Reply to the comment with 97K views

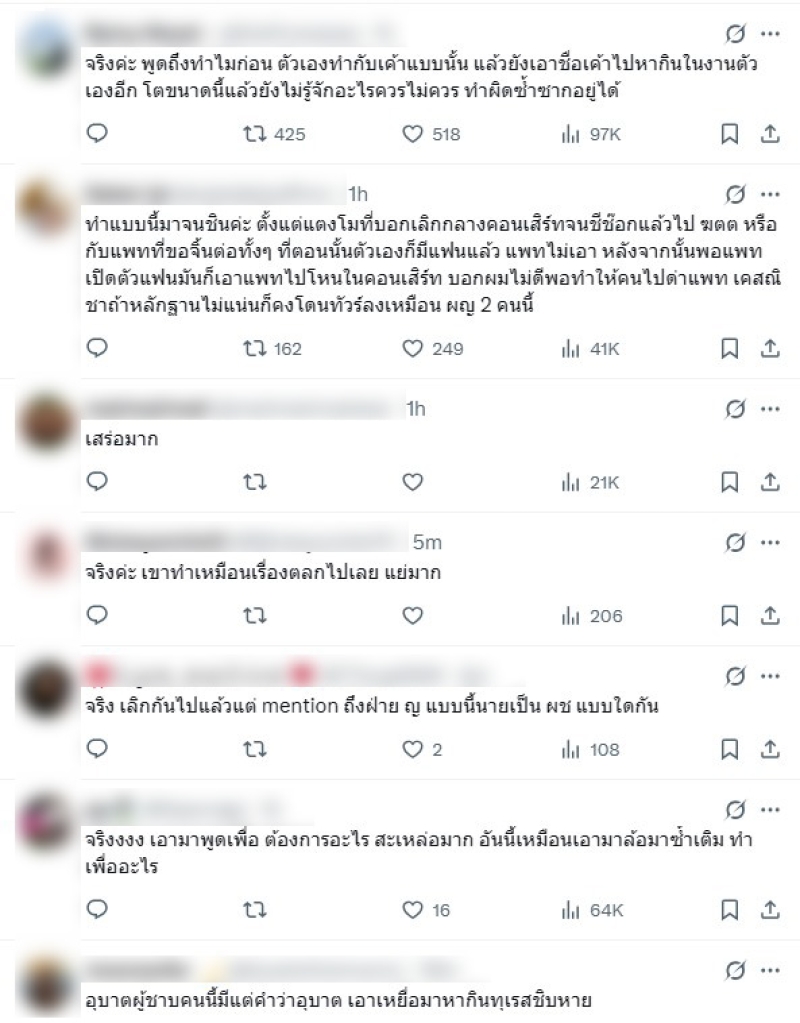pyautogui.click(x=97, y=134)
